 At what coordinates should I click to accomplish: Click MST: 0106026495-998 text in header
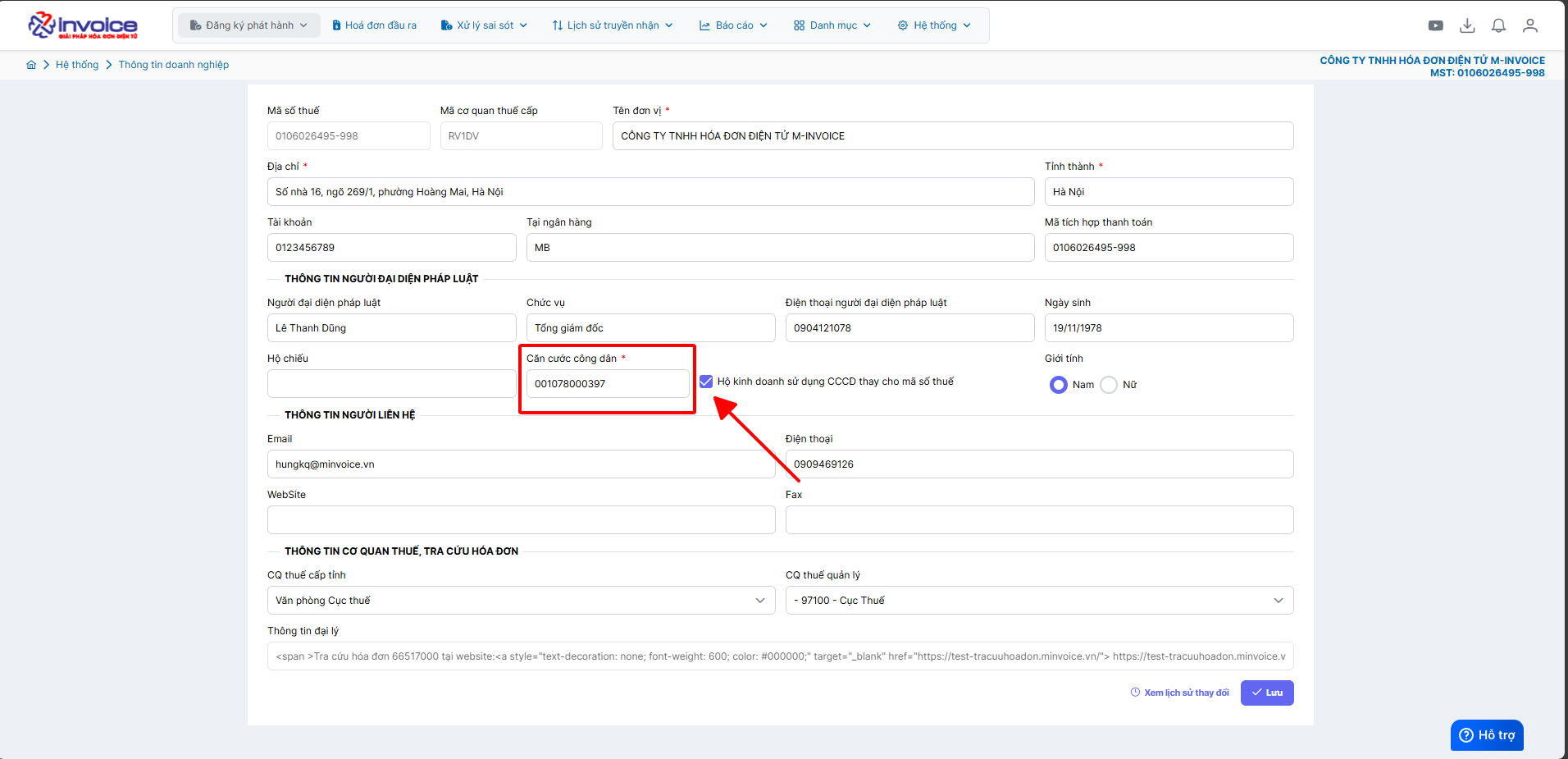pos(1487,73)
